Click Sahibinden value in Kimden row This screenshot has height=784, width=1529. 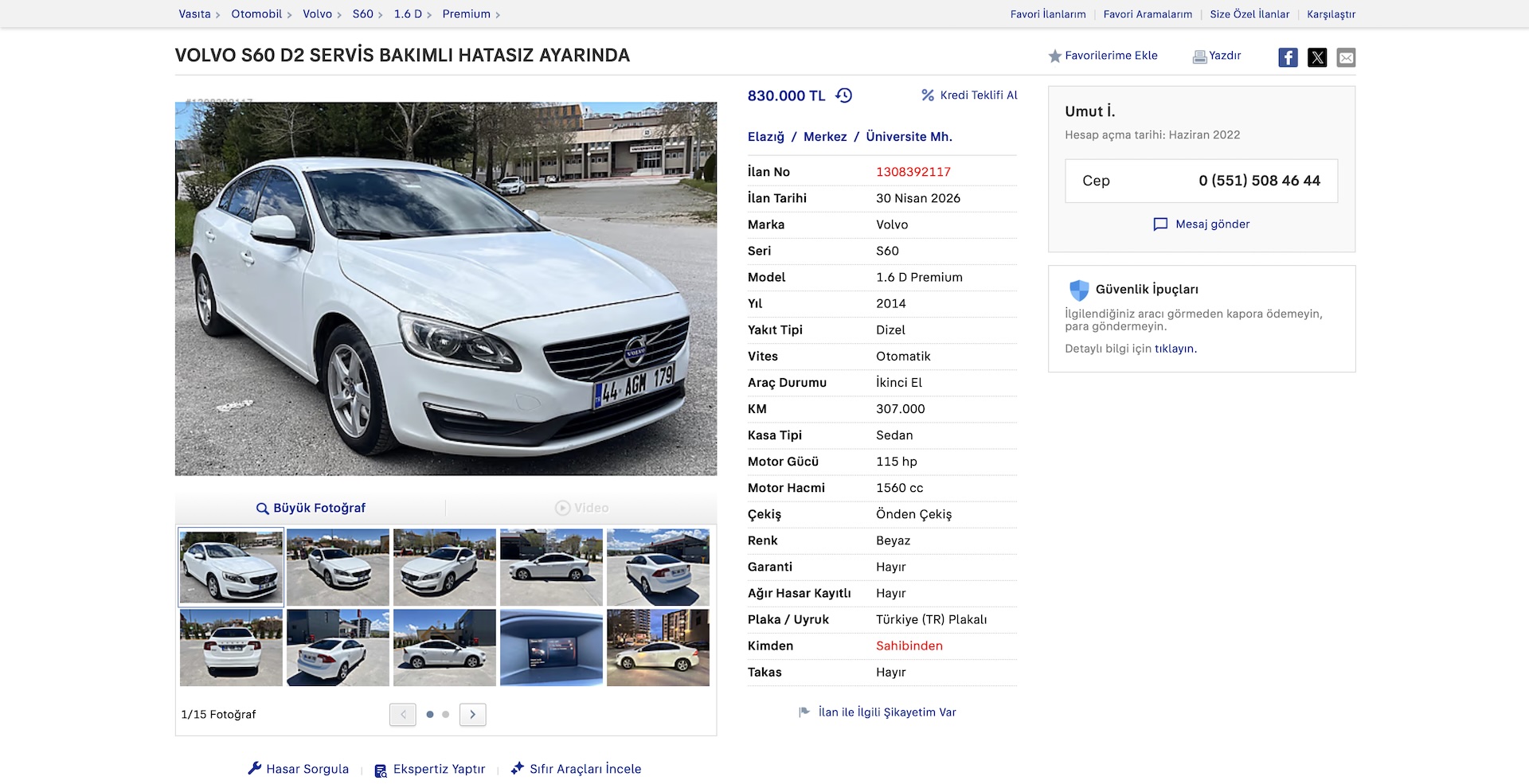tap(909, 646)
